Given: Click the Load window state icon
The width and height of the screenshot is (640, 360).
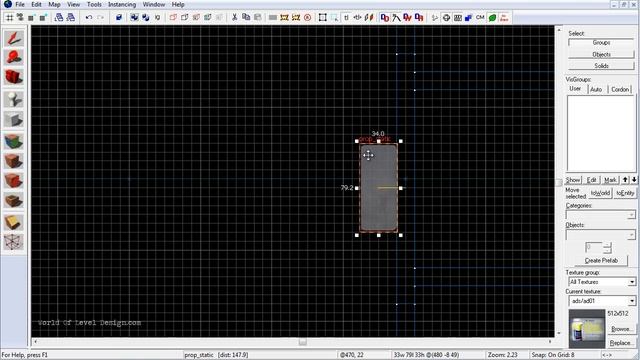Looking at the screenshot, I should [x=59, y=18].
